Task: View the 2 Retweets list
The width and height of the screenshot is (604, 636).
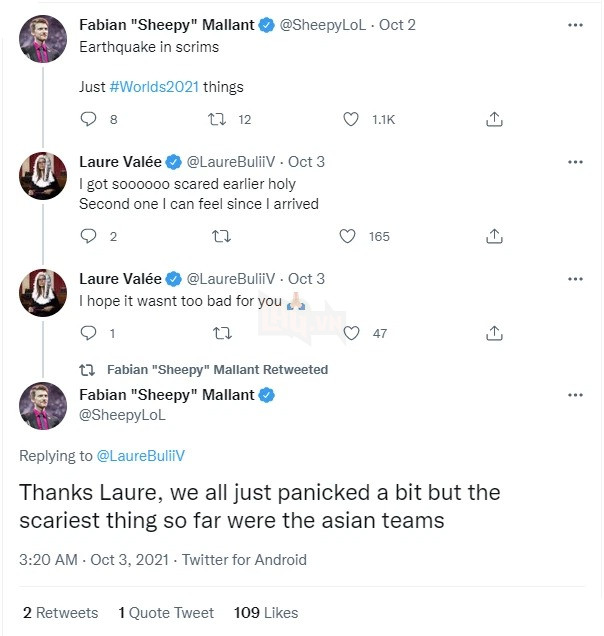Action: click(60, 612)
